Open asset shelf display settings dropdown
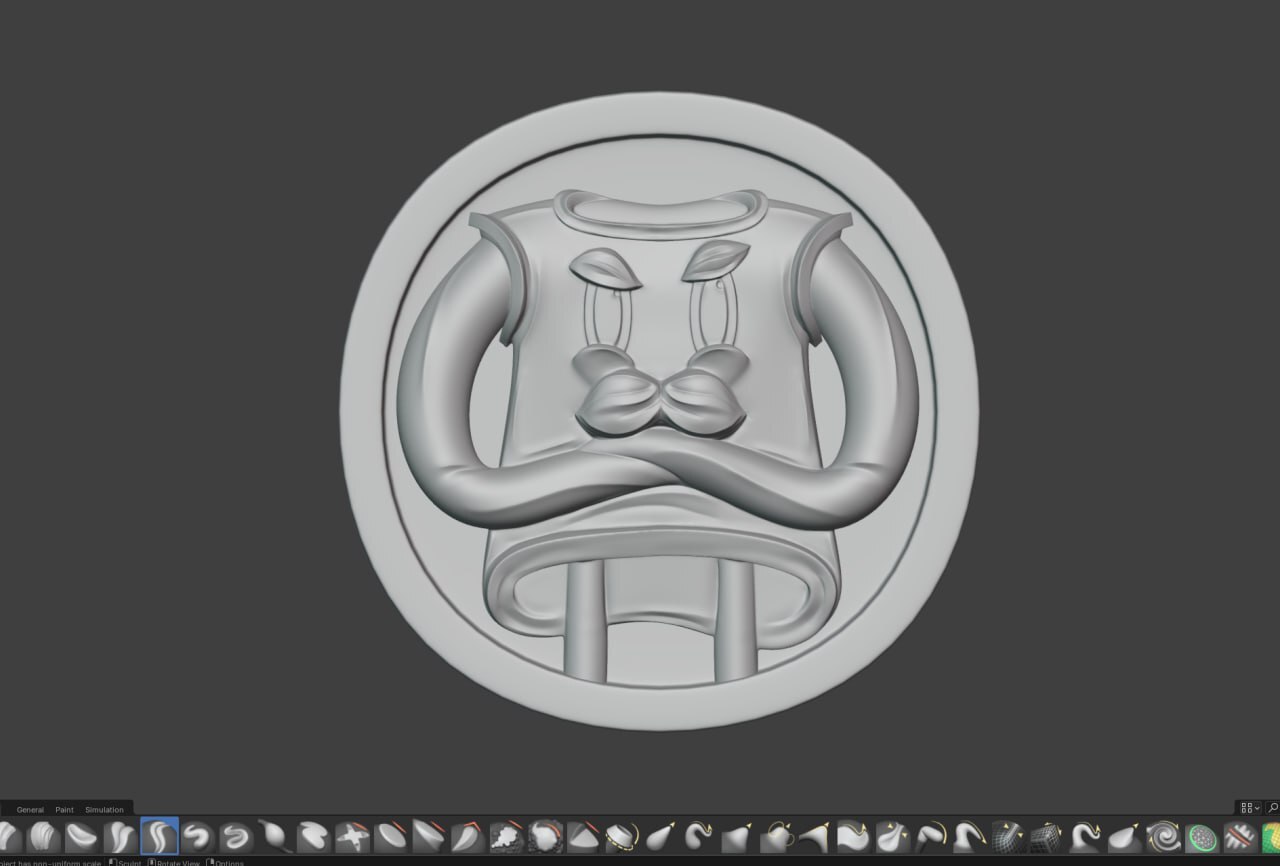The width and height of the screenshot is (1280, 866). [x=1250, y=807]
